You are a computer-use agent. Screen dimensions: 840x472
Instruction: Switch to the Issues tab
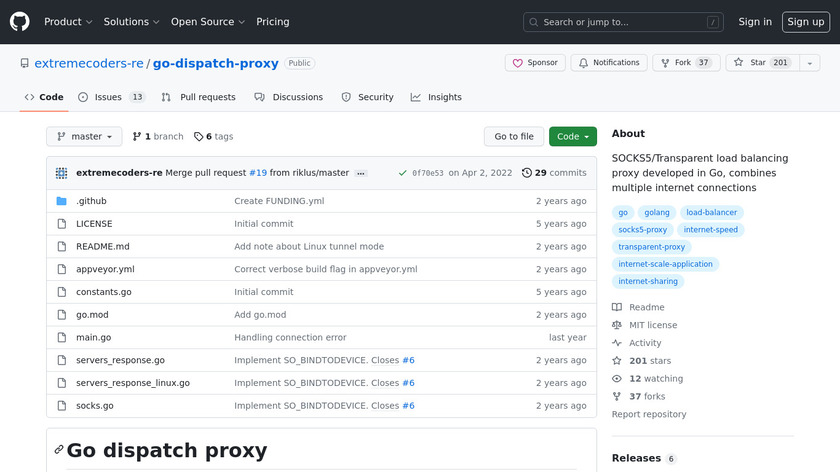coord(111,97)
